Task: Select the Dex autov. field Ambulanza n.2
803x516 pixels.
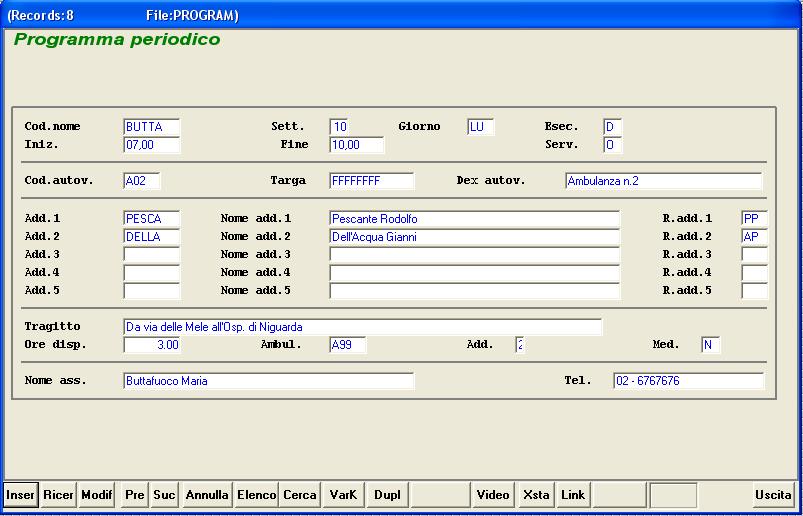Action: click(664, 181)
